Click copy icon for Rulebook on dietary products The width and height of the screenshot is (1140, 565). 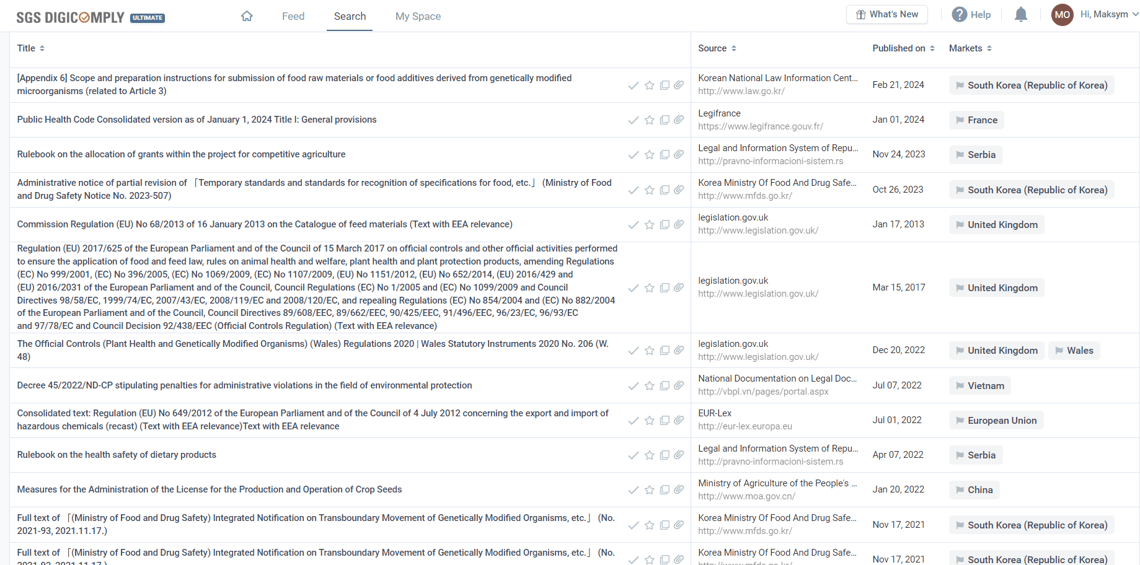[665, 456]
